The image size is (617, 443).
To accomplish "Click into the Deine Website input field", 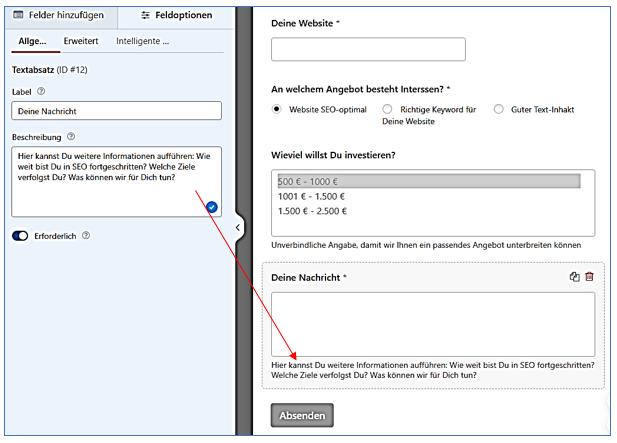I will (368, 49).
